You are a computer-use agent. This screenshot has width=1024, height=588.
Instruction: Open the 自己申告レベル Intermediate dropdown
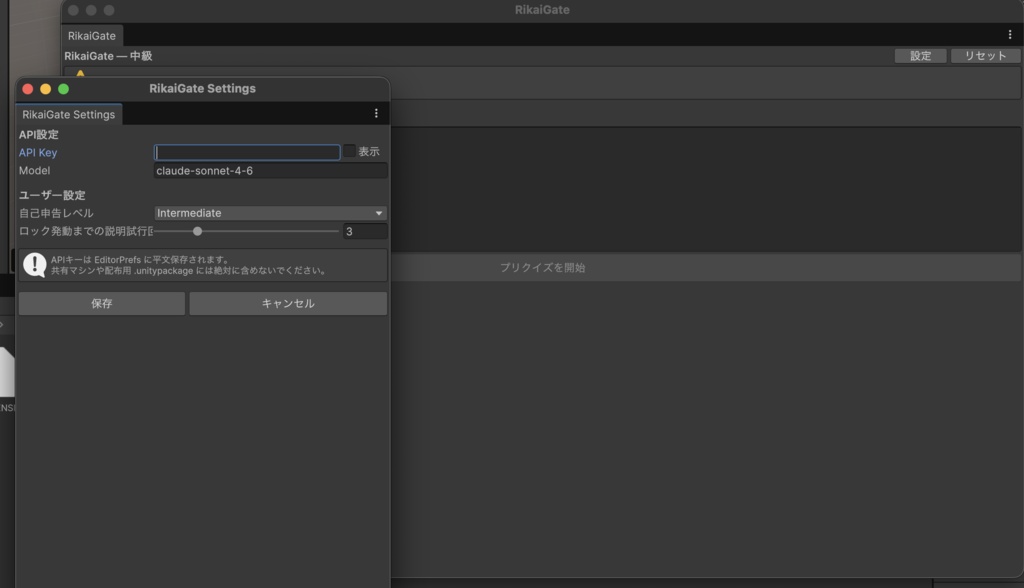tap(270, 213)
